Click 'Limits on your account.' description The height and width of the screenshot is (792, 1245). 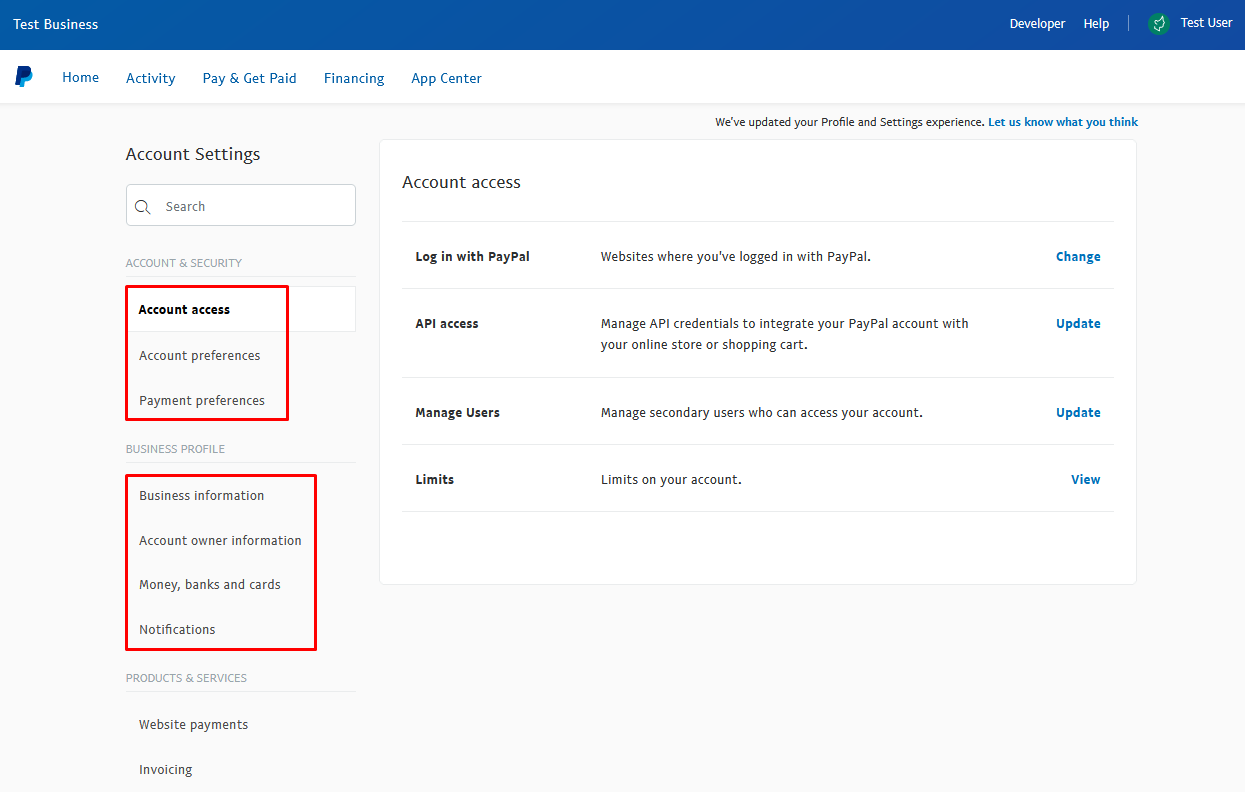coord(671,479)
